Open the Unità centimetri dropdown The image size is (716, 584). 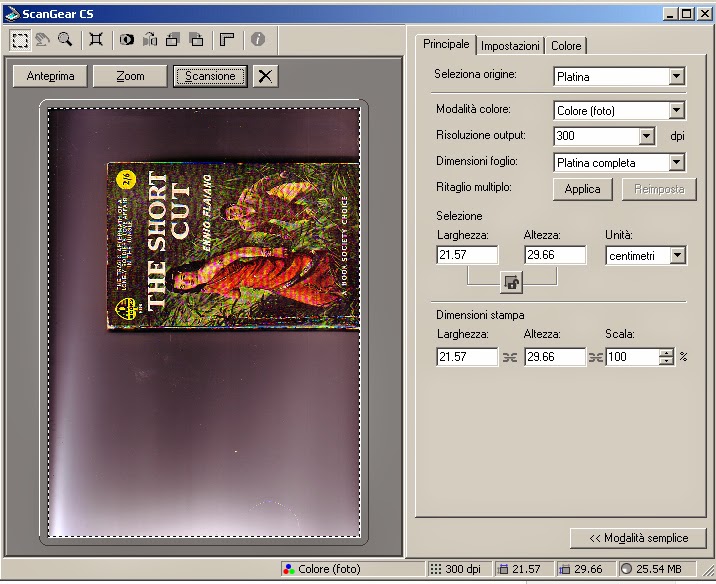tap(678, 255)
